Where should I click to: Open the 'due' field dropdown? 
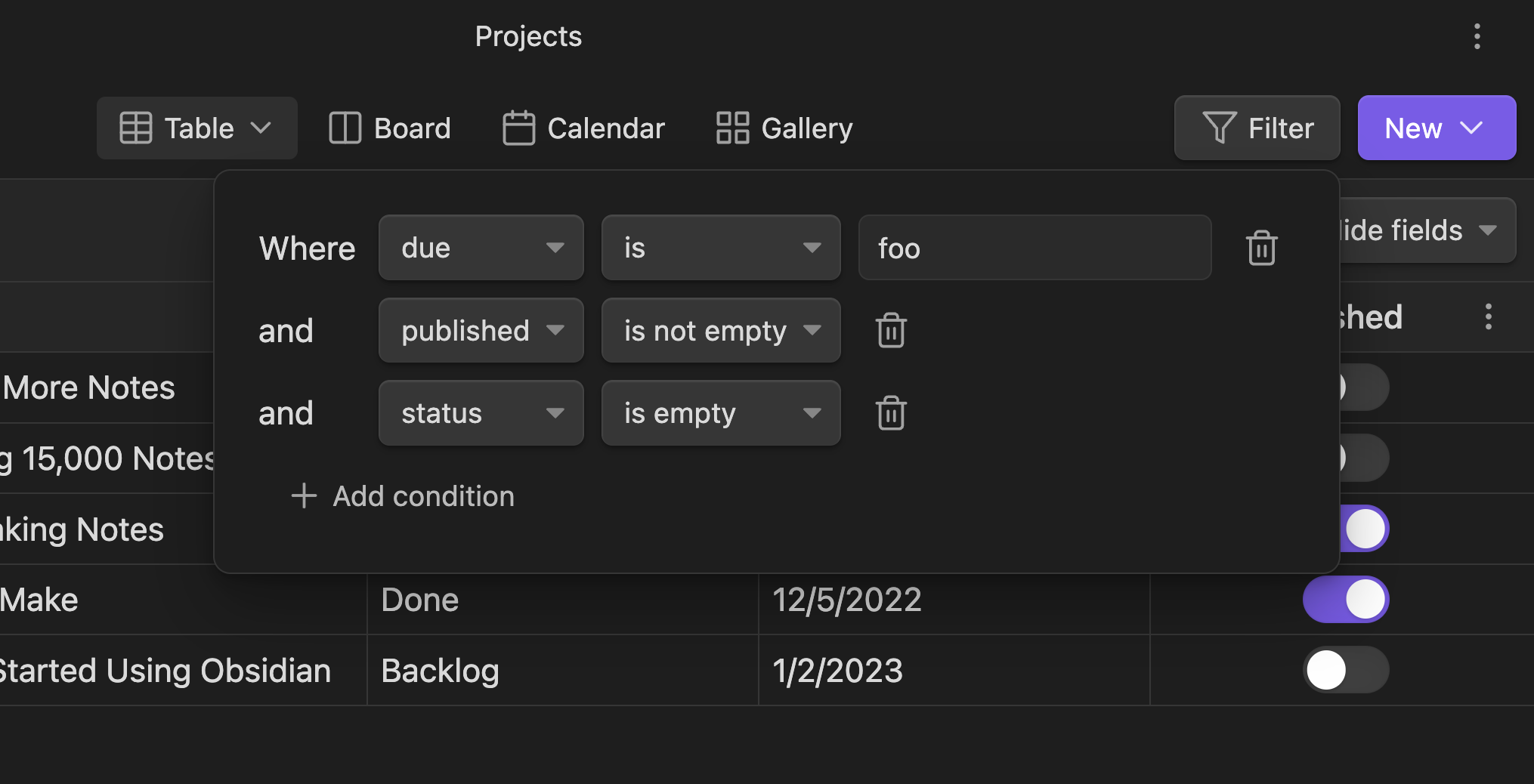tap(481, 247)
